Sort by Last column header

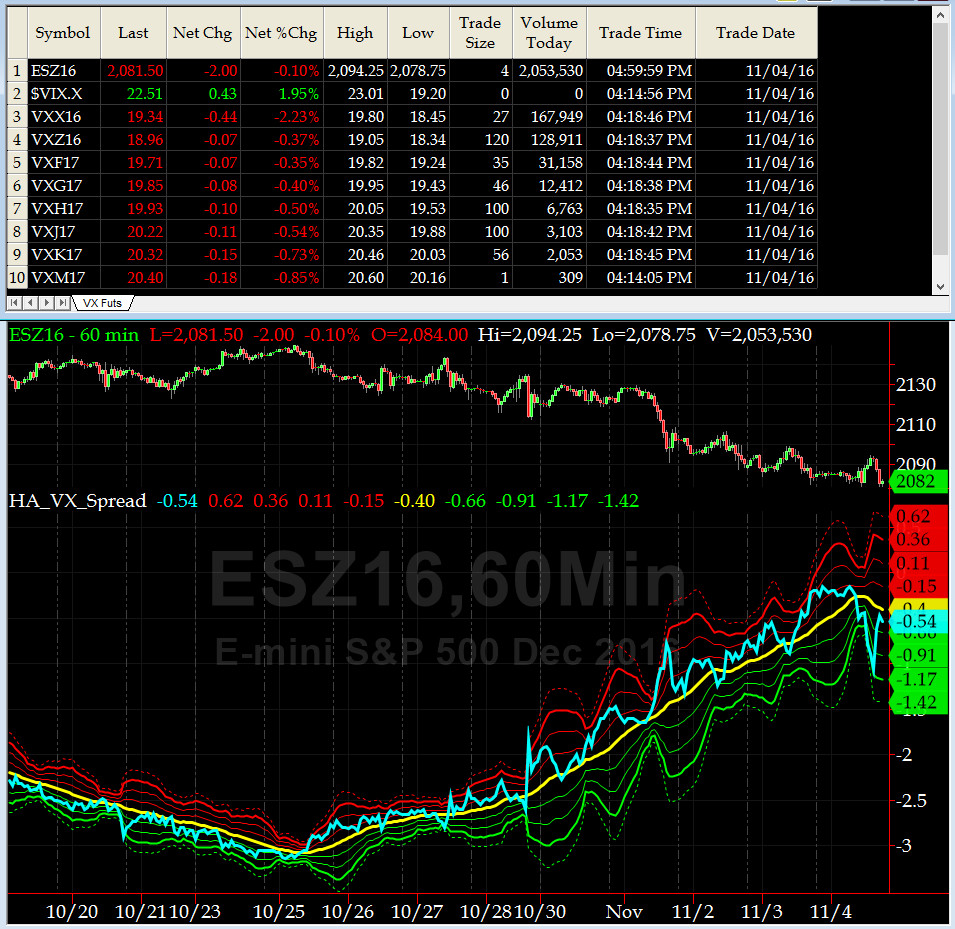[x=133, y=33]
